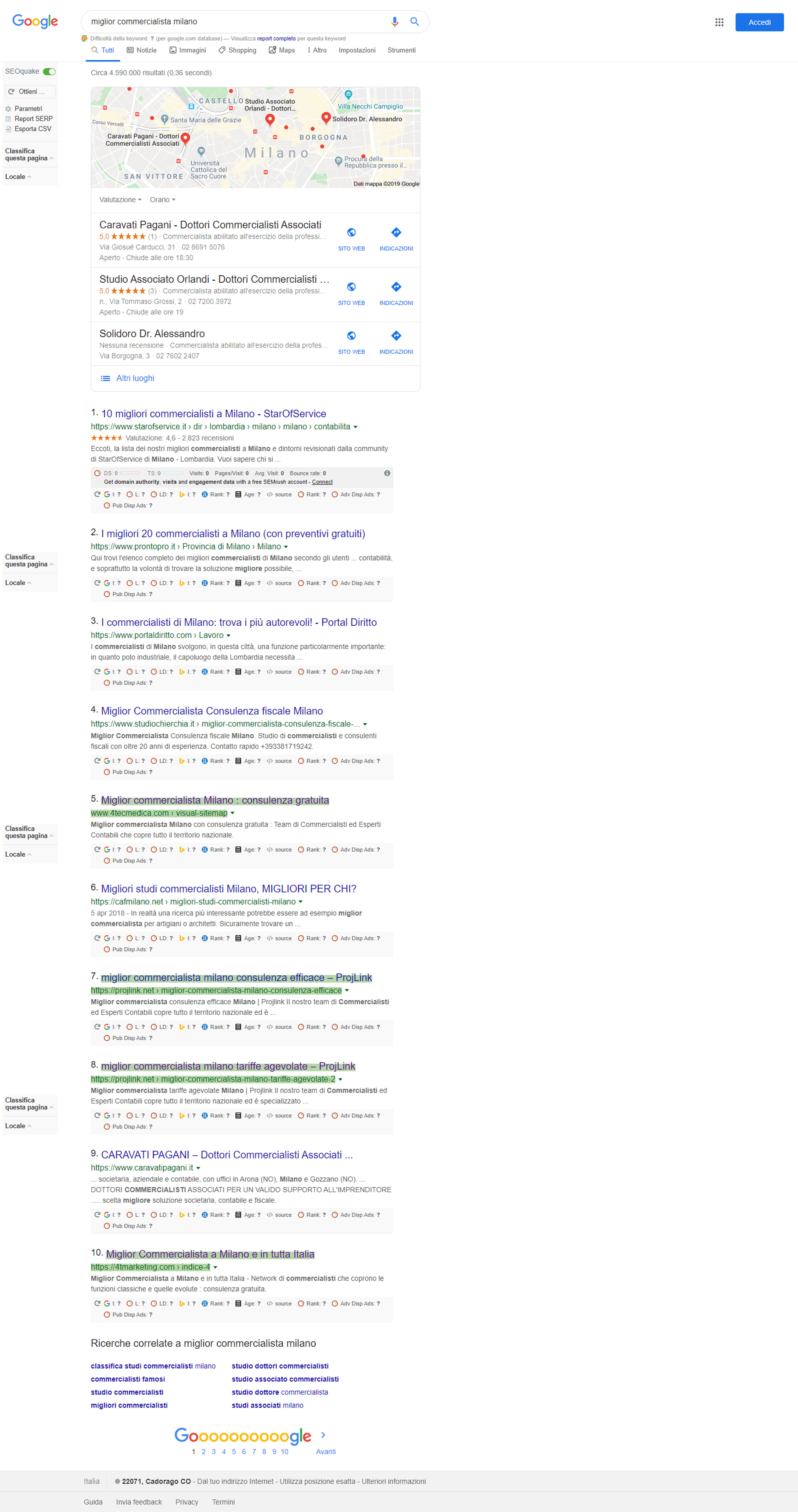Viewport: 798px width, 1512px height.
Task: Toggle the SEOquake switch off
Action: coord(49,72)
